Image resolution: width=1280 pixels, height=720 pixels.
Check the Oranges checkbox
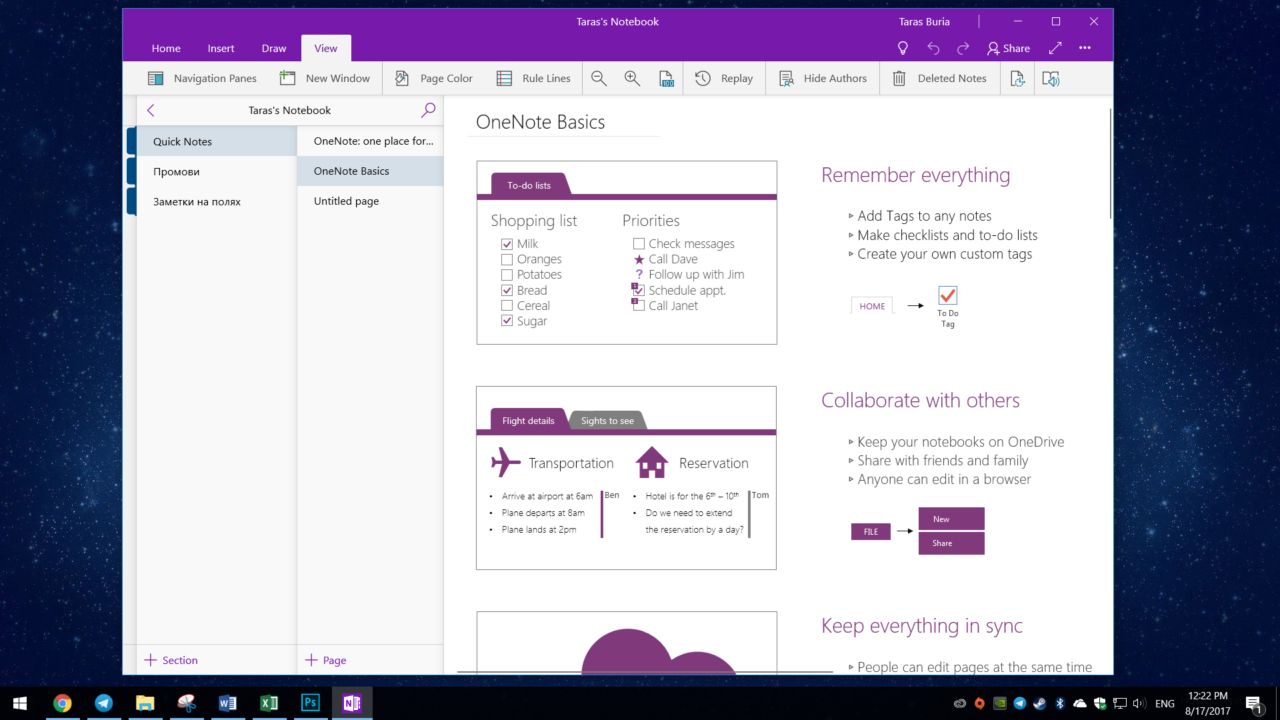pyautogui.click(x=507, y=259)
